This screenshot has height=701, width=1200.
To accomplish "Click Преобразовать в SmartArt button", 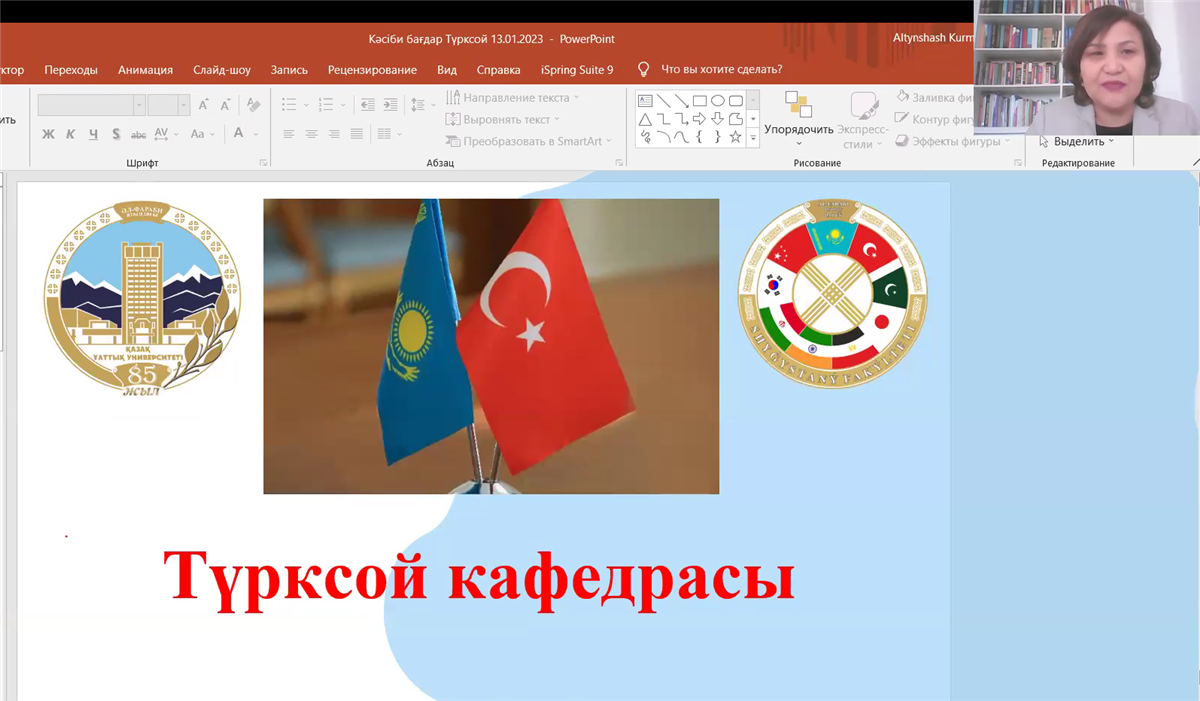I will (525, 141).
